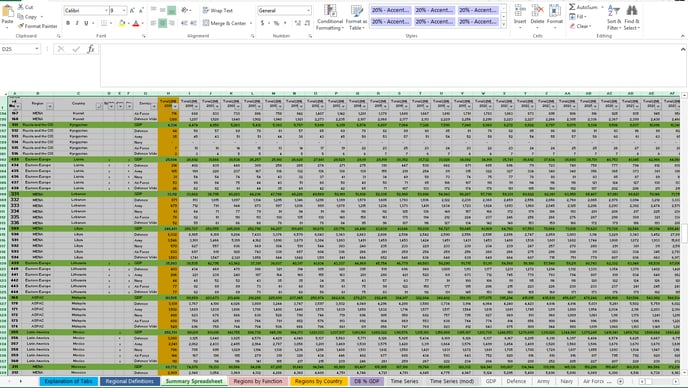Screen dimensions: 688x388
Task: Middle align cell contents
Action: (162, 10)
